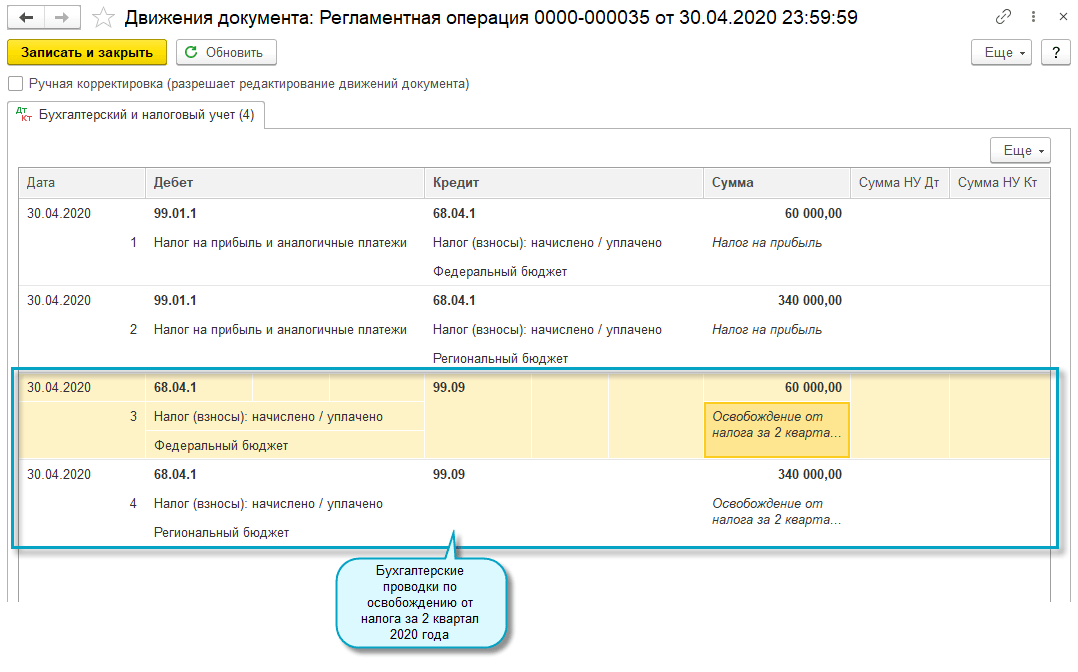Image resolution: width=1078 pixels, height=672 pixels.
Task: Open Еще dropdown above the postings table
Action: [1020, 150]
